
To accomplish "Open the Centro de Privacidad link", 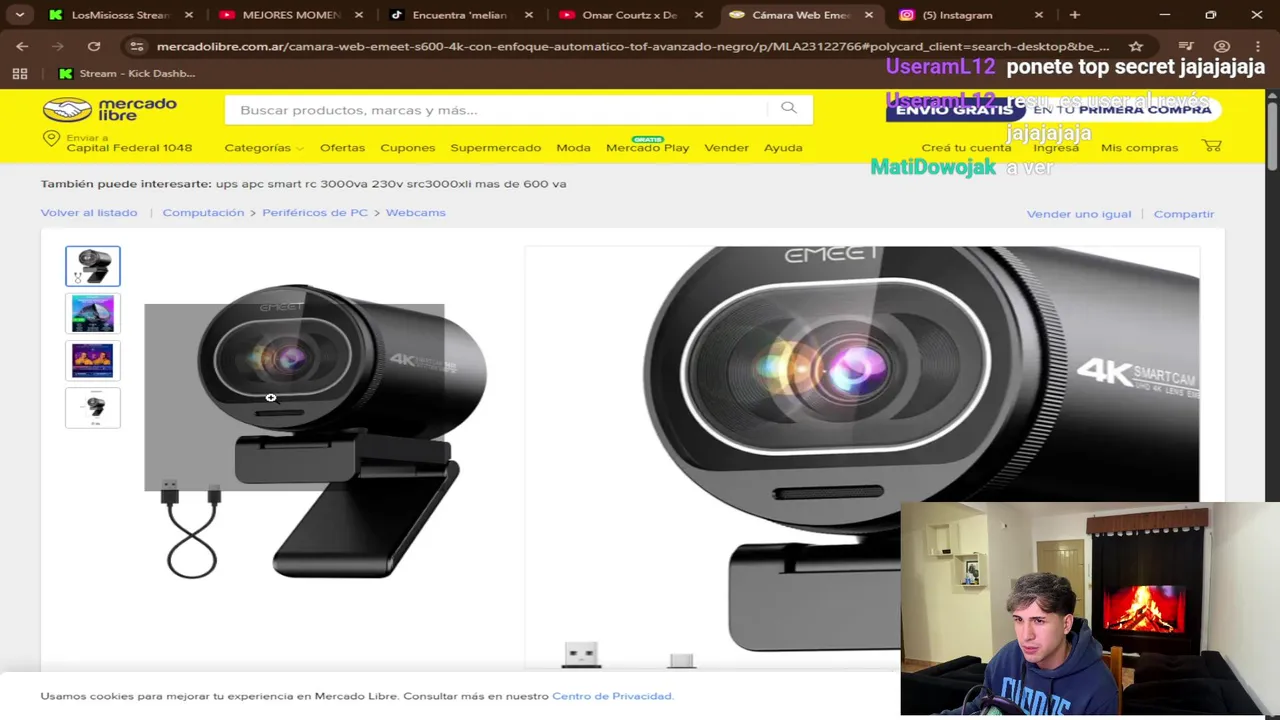I will point(612,696).
